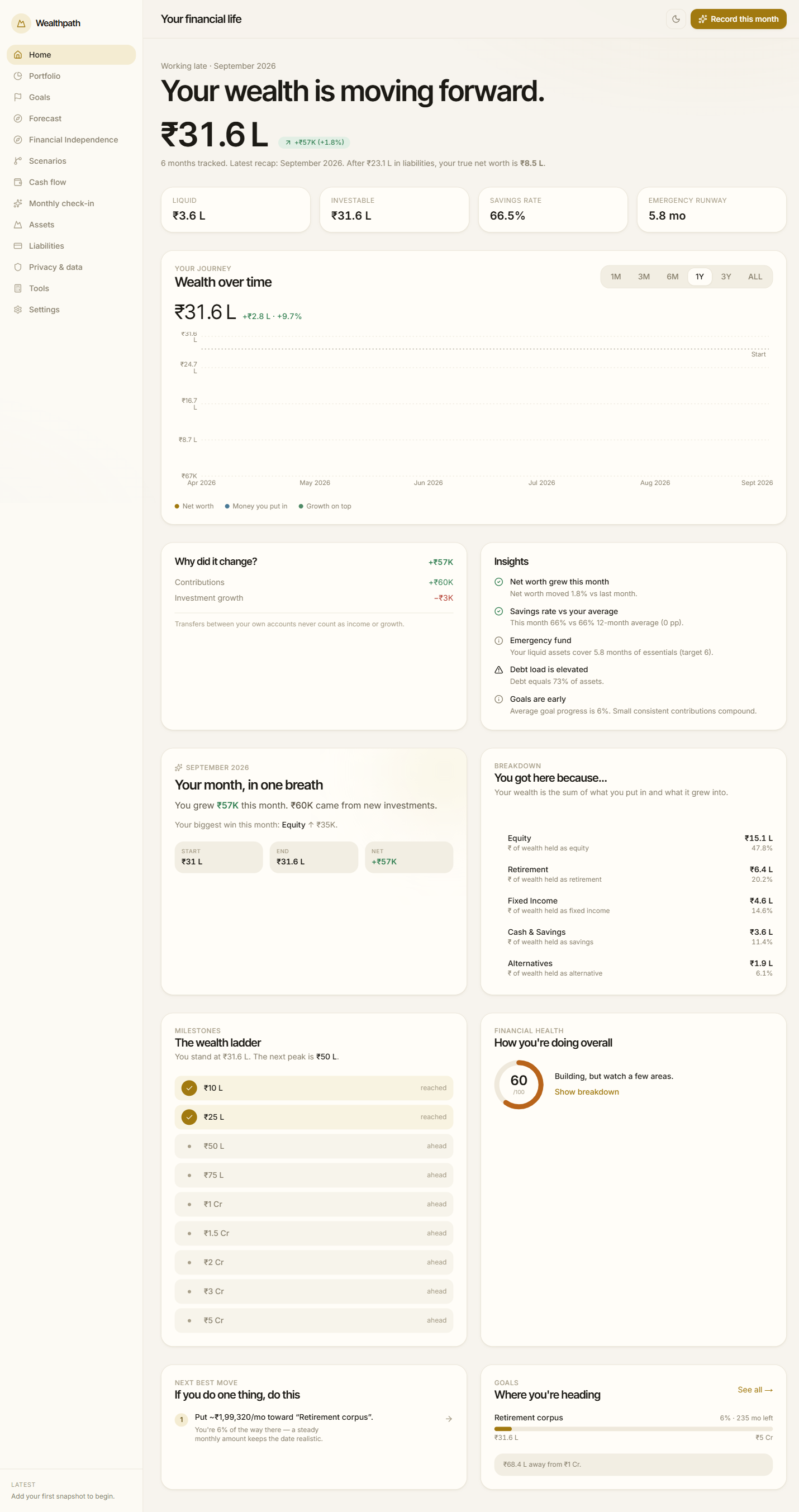Click the Record this month button
799x1512 pixels.
pyautogui.click(x=738, y=19)
